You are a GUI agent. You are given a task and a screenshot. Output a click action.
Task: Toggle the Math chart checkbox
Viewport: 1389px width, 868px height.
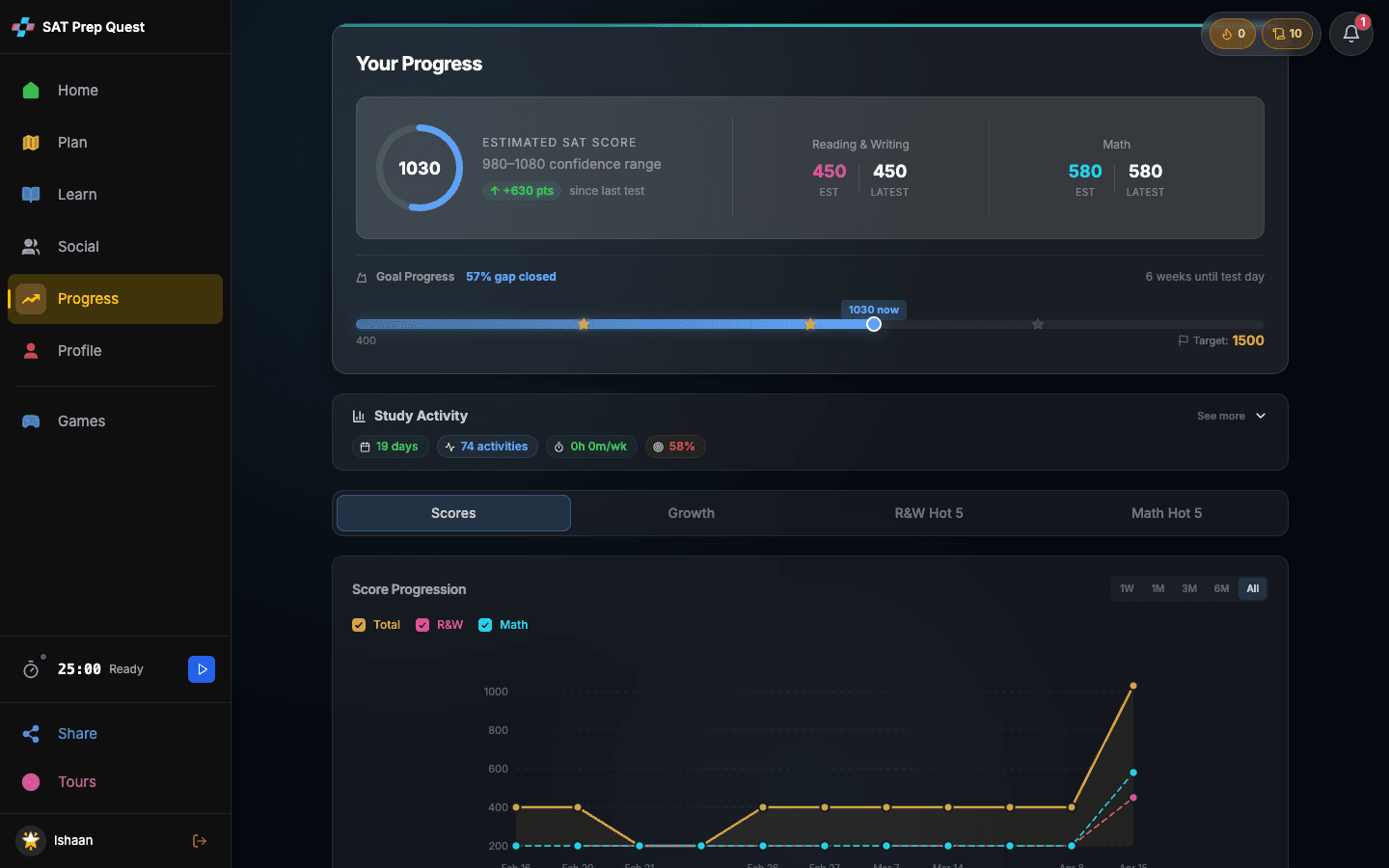[485, 624]
